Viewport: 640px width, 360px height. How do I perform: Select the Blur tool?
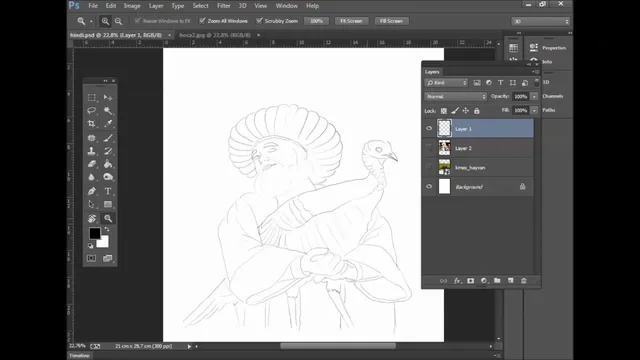(91, 177)
